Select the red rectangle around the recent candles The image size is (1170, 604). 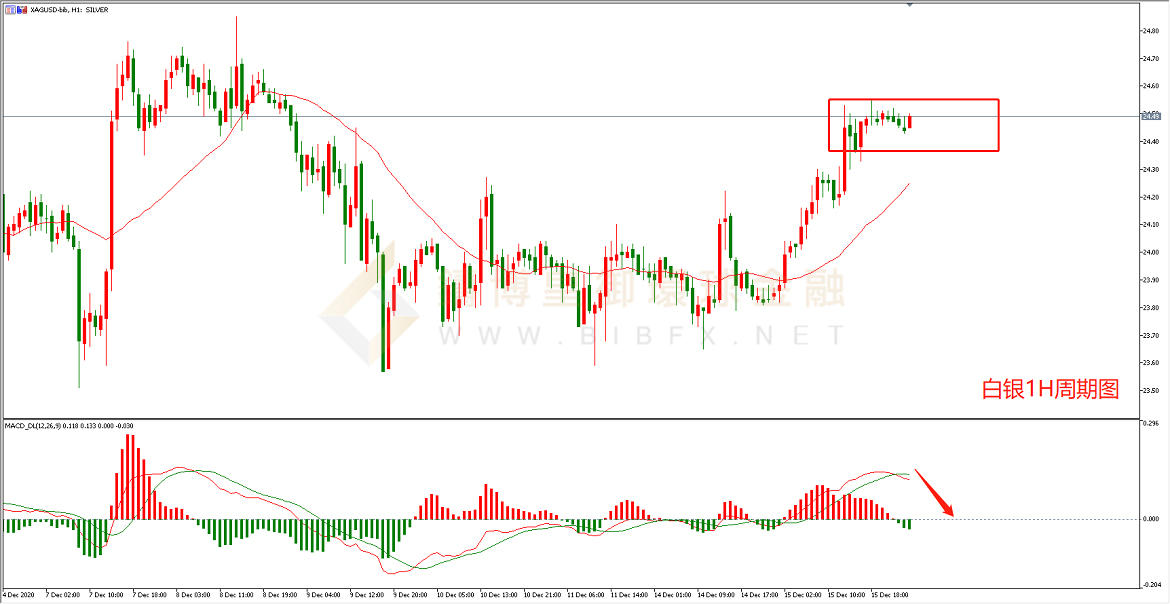[913, 100]
